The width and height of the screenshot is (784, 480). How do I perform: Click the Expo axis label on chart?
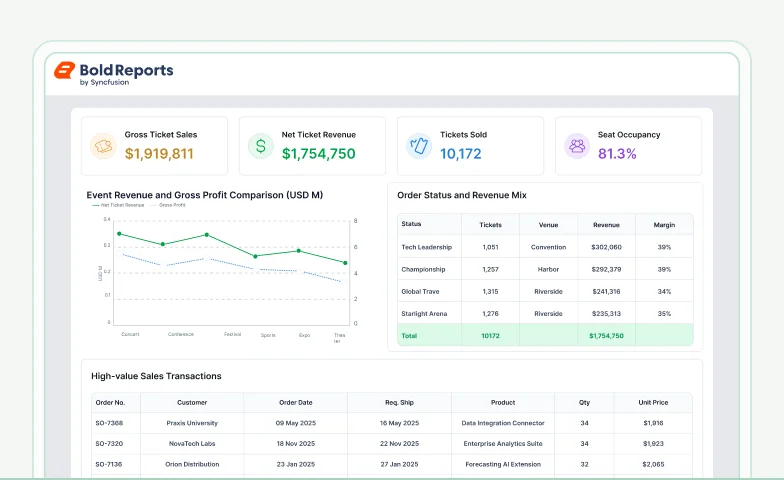304,335
